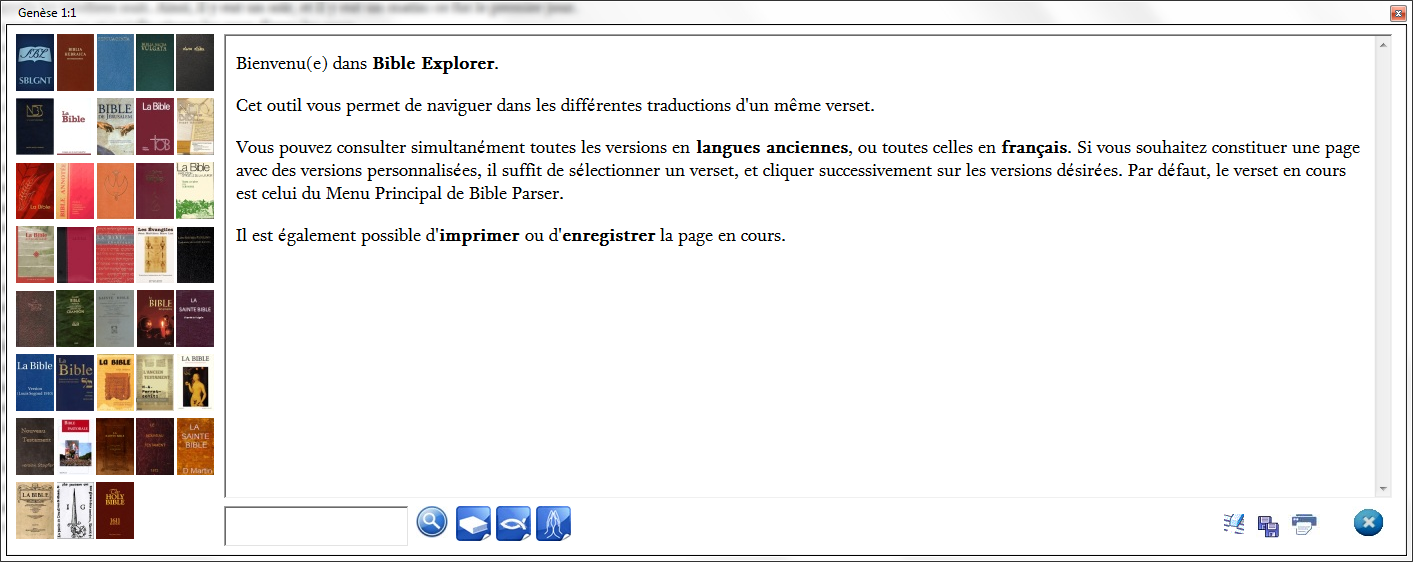The image size is (1413, 562).
Task: Select the SBLGNT Bible cover
Action: [35, 63]
